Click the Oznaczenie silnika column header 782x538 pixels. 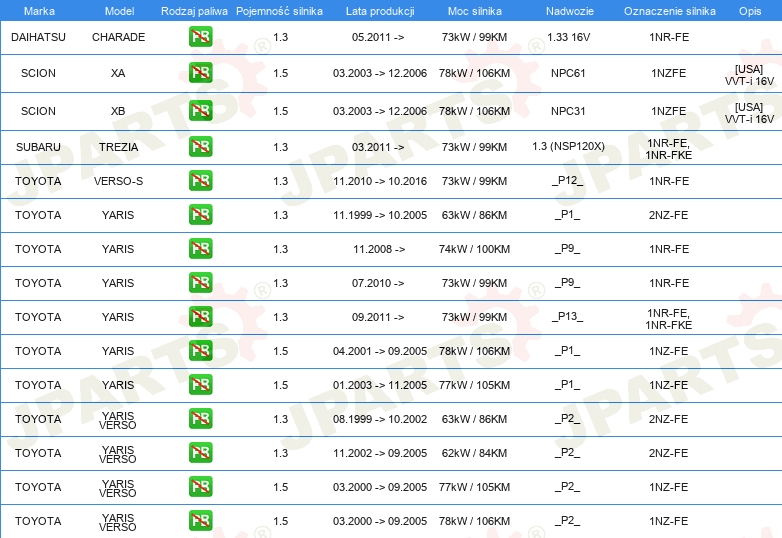click(x=670, y=11)
